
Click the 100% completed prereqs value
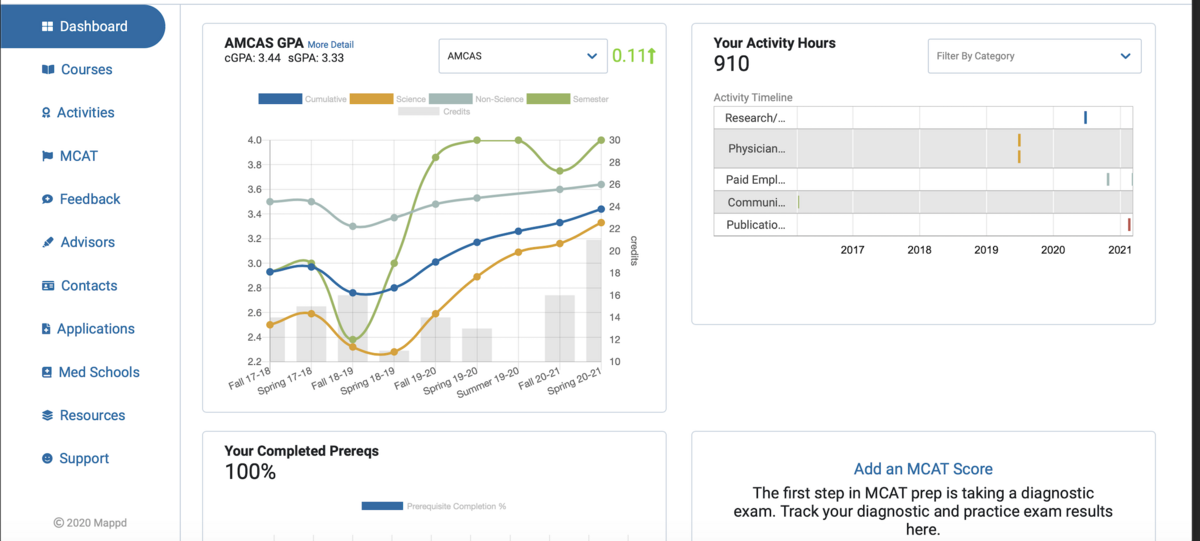[250, 472]
